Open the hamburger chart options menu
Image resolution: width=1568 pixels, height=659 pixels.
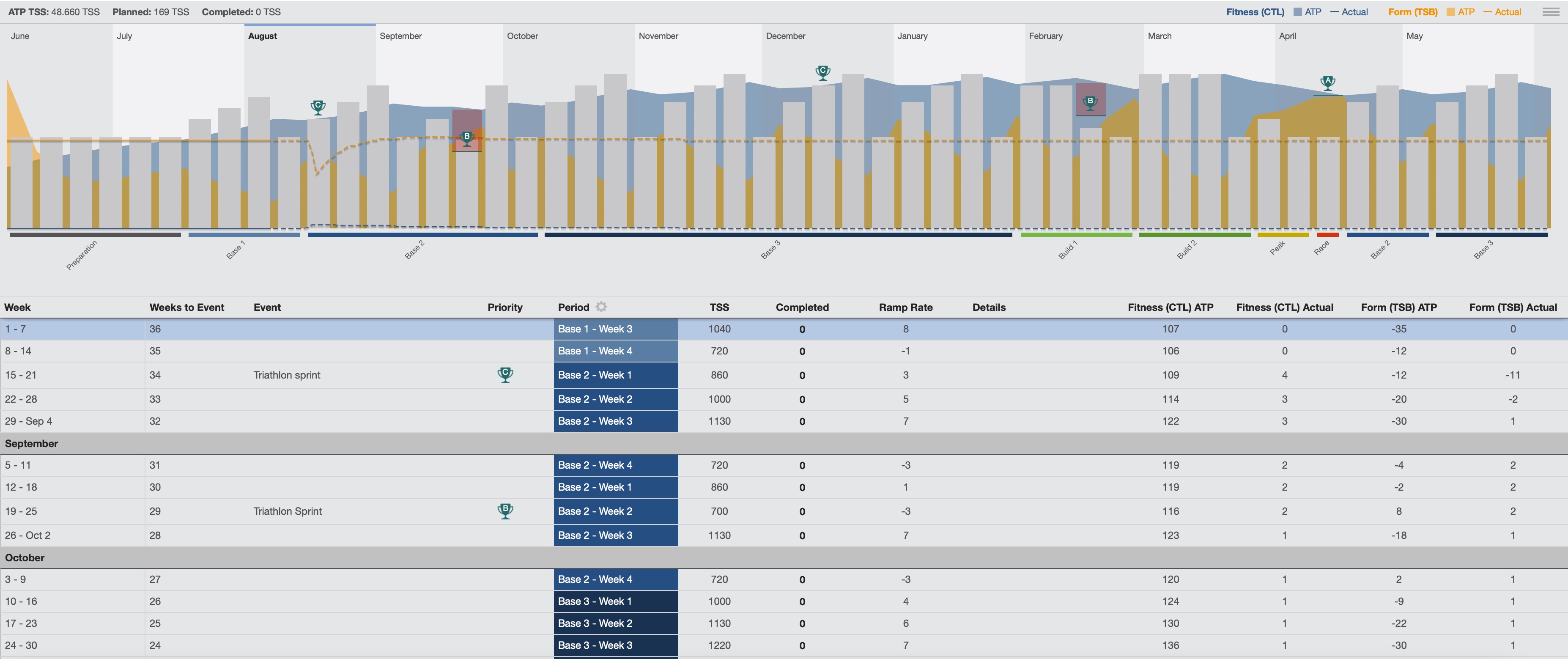coord(1550,11)
